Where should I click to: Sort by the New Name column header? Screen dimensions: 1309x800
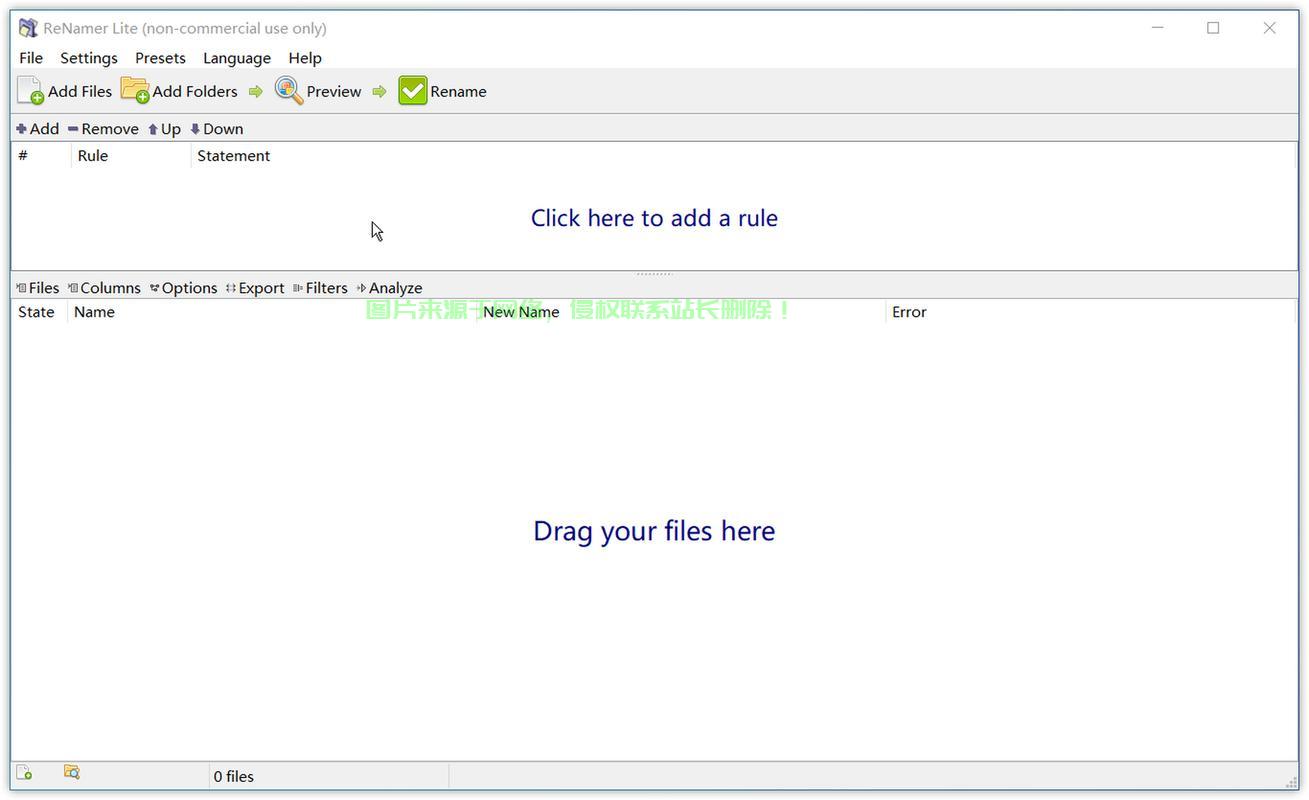pyautogui.click(x=681, y=312)
